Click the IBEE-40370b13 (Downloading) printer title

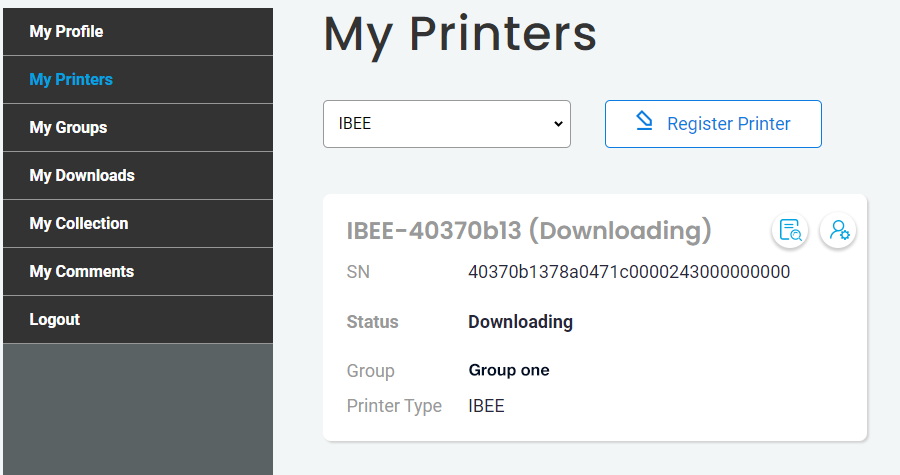pos(529,231)
